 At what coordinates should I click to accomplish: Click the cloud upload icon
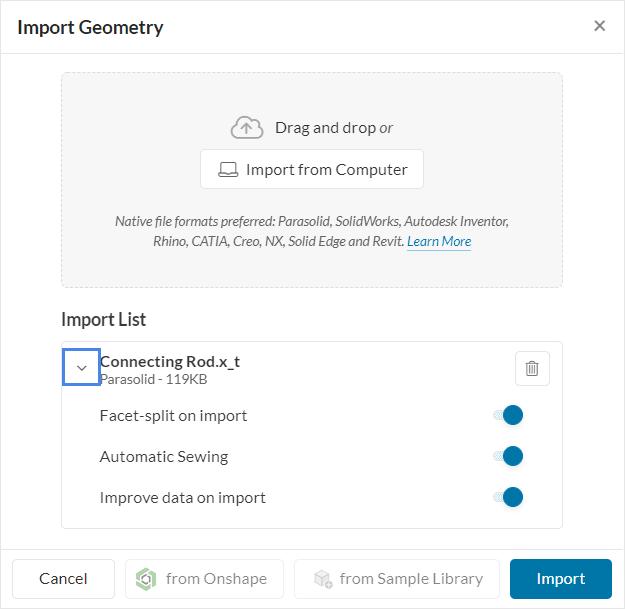(247, 128)
